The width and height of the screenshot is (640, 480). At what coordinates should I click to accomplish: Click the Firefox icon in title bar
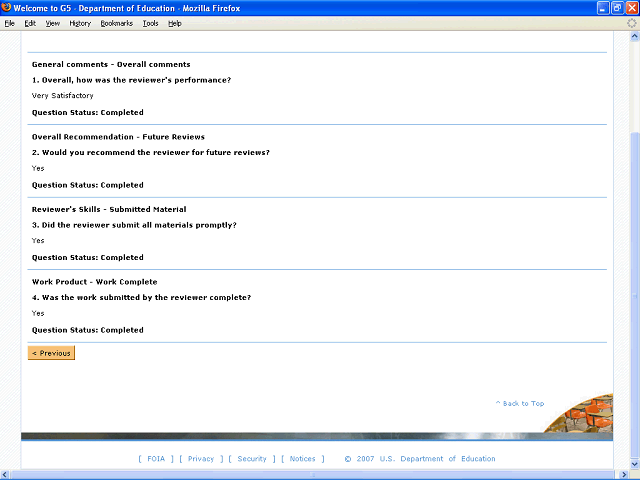click(x=6, y=8)
